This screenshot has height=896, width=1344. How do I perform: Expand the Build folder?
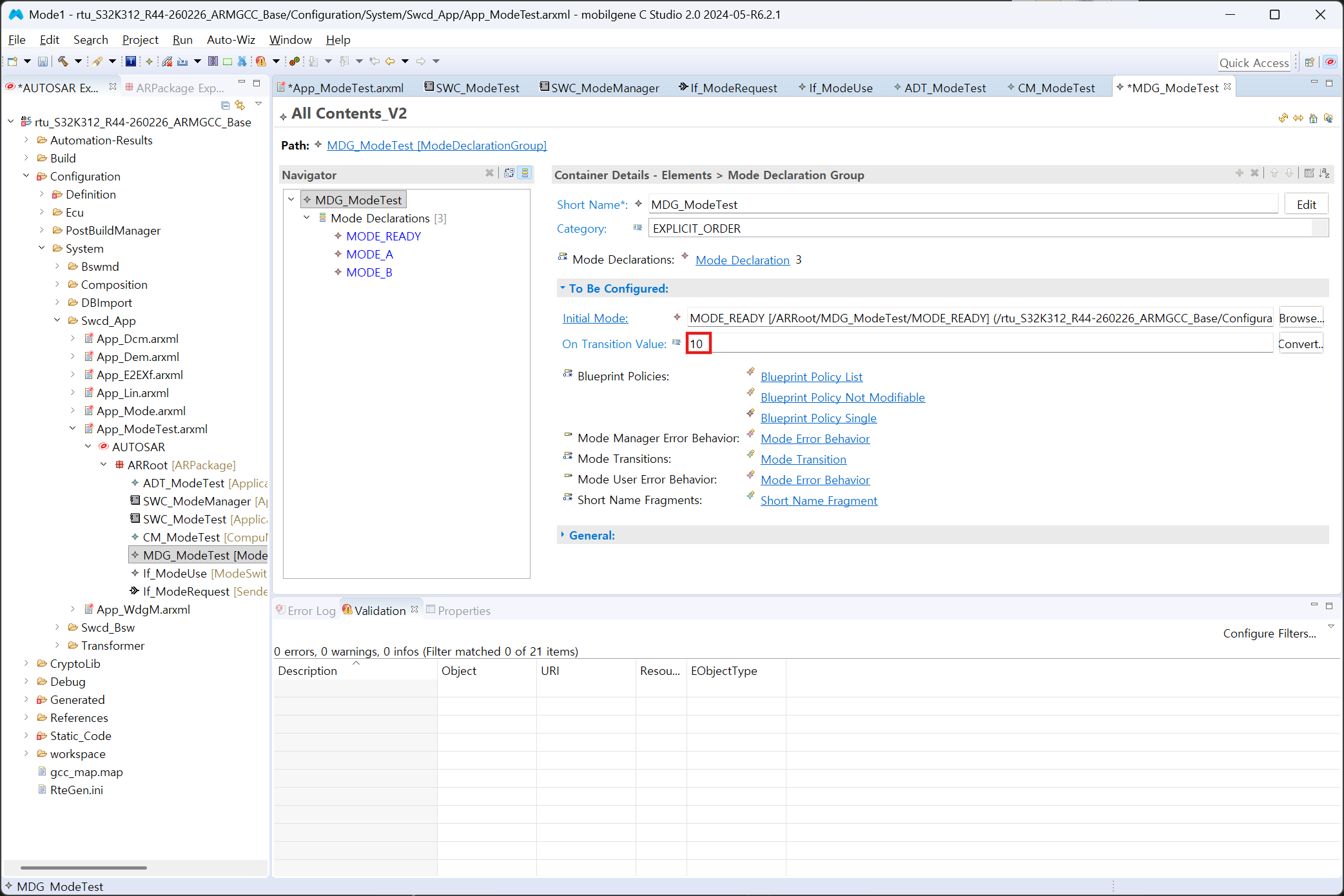26,158
